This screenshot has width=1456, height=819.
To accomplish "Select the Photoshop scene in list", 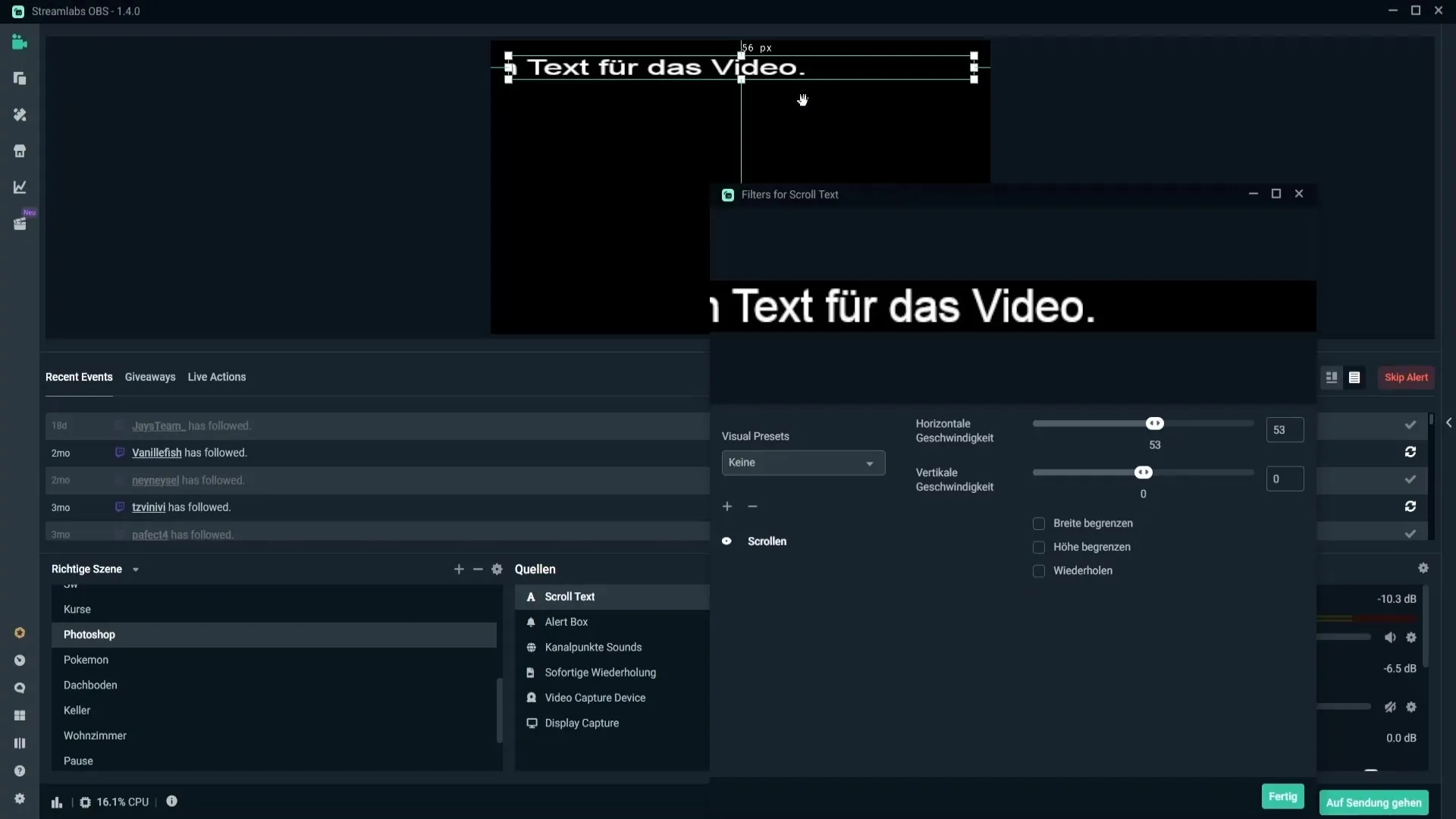I will pyautogui.click(x=89, y=634).
